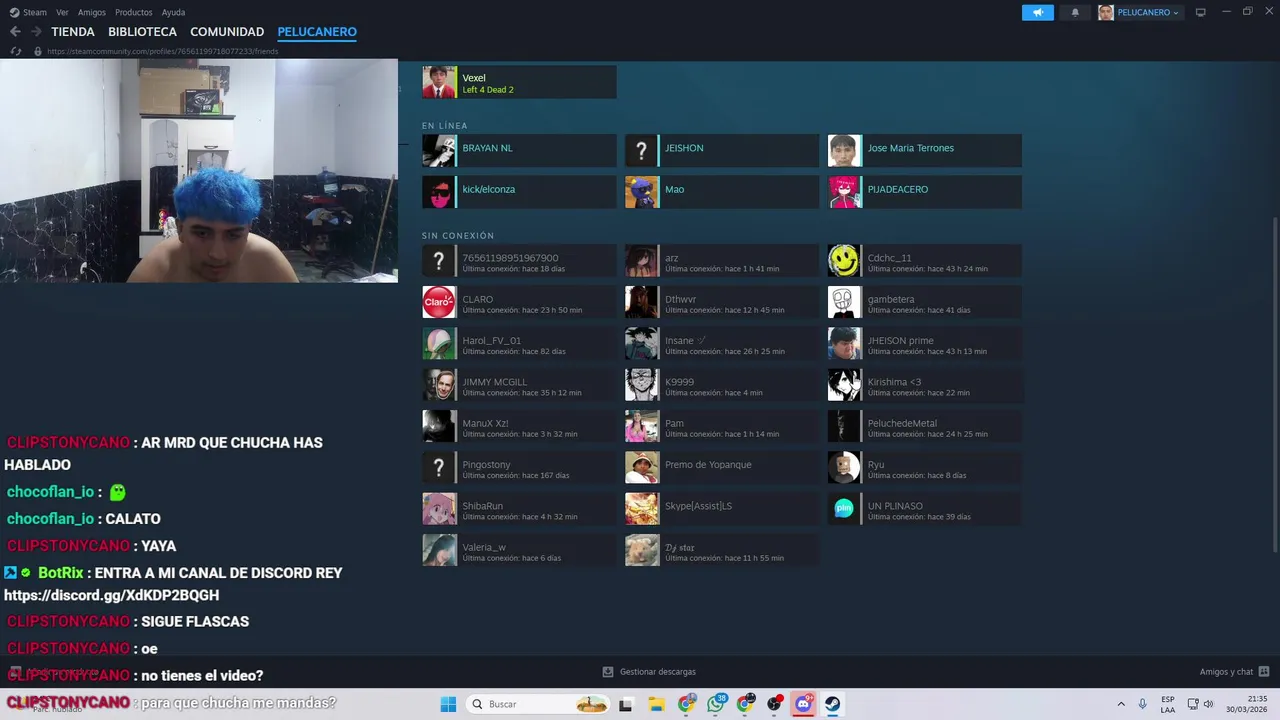The height and width of the screenshot is (720, 1280).
Task: Open Mao's avatar
Action: [x=642, y=192]
